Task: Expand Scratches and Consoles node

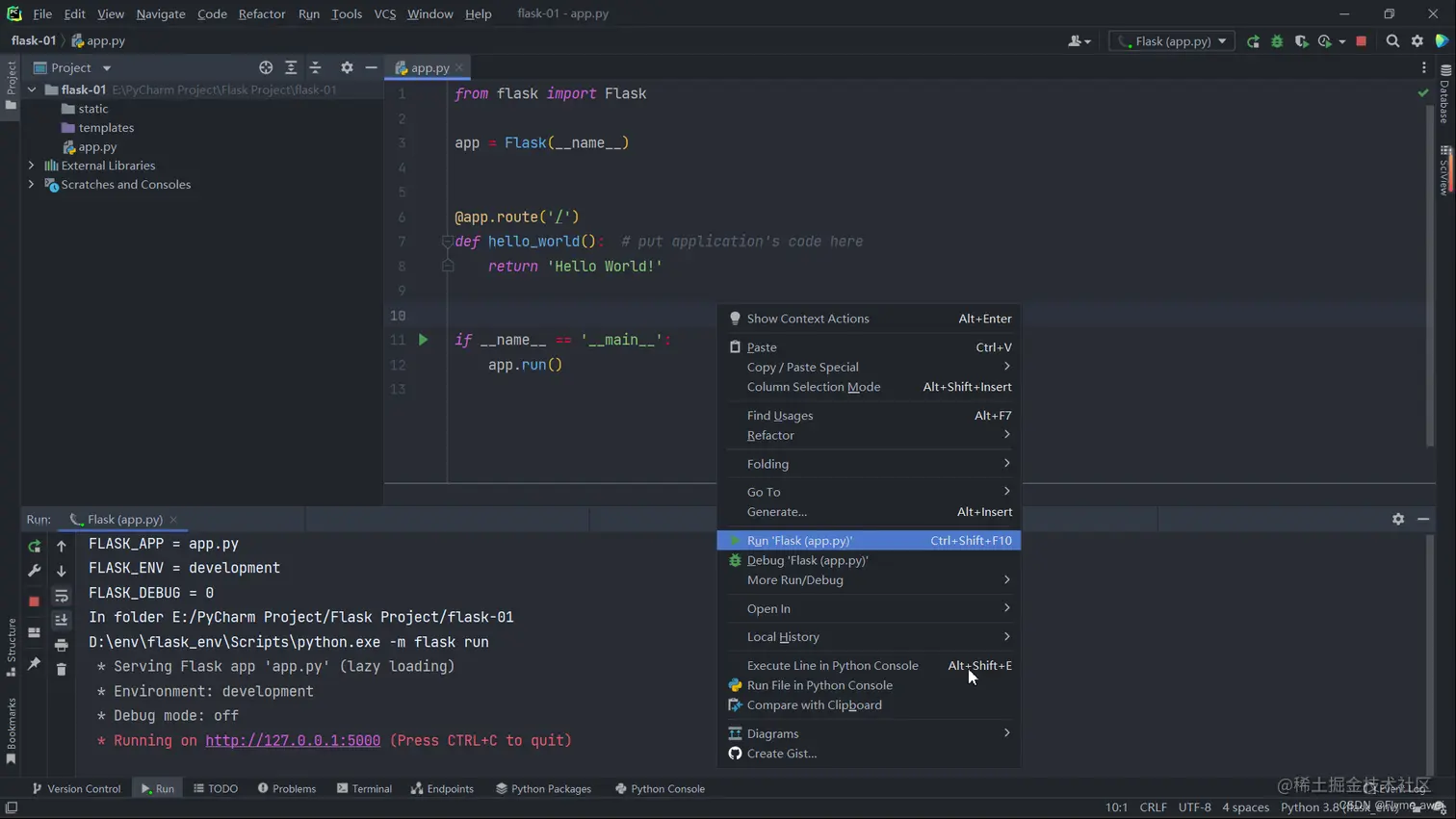Action: [32, 185]
